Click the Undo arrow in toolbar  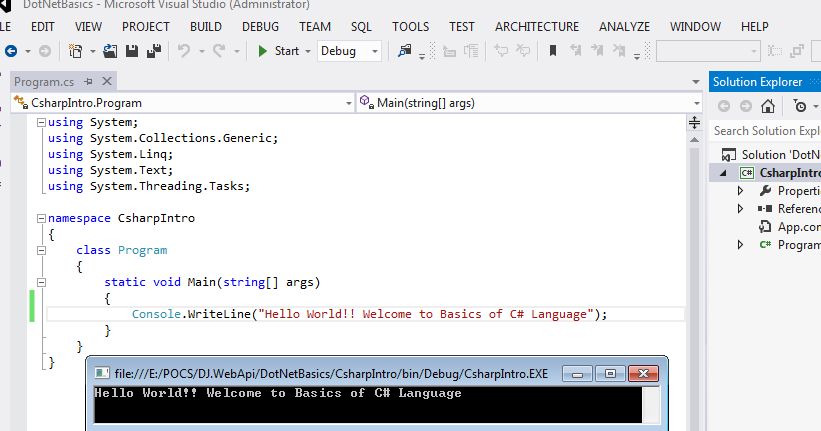pos(184,50)
